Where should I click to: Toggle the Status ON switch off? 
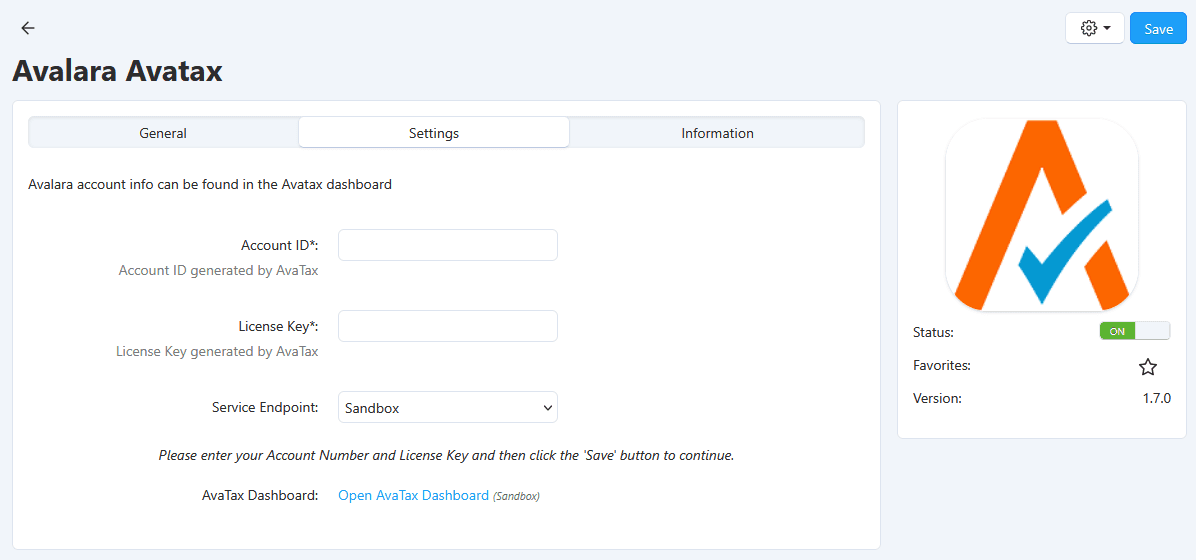tap(1134, 331)
